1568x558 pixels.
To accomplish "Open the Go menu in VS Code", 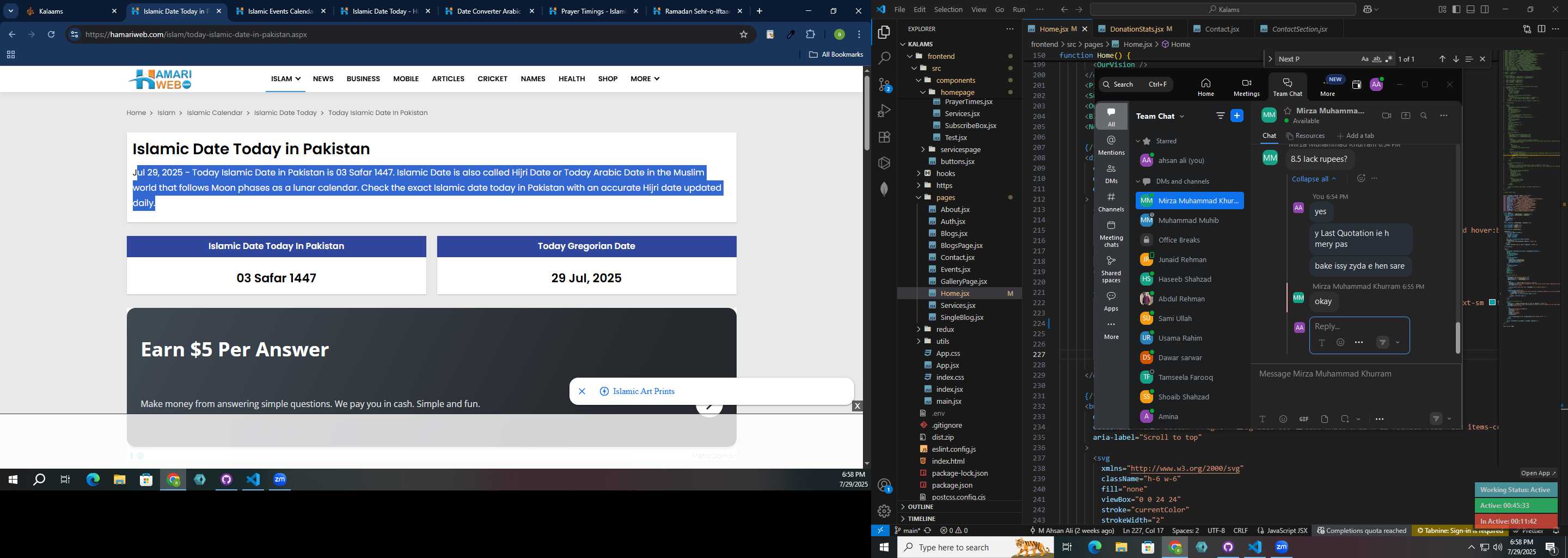I will click(x=1000, y=10).
